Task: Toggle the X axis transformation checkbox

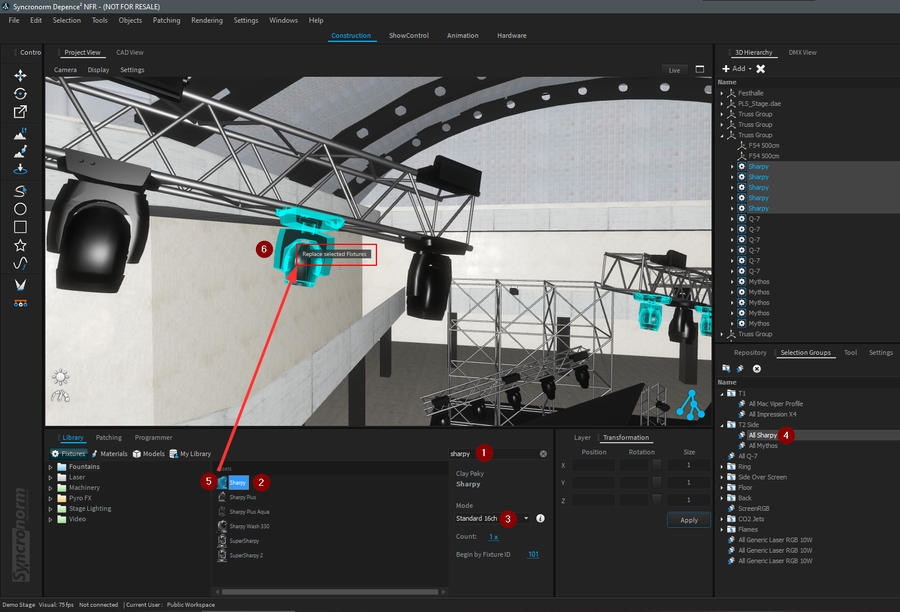Action: pos(656,465)
